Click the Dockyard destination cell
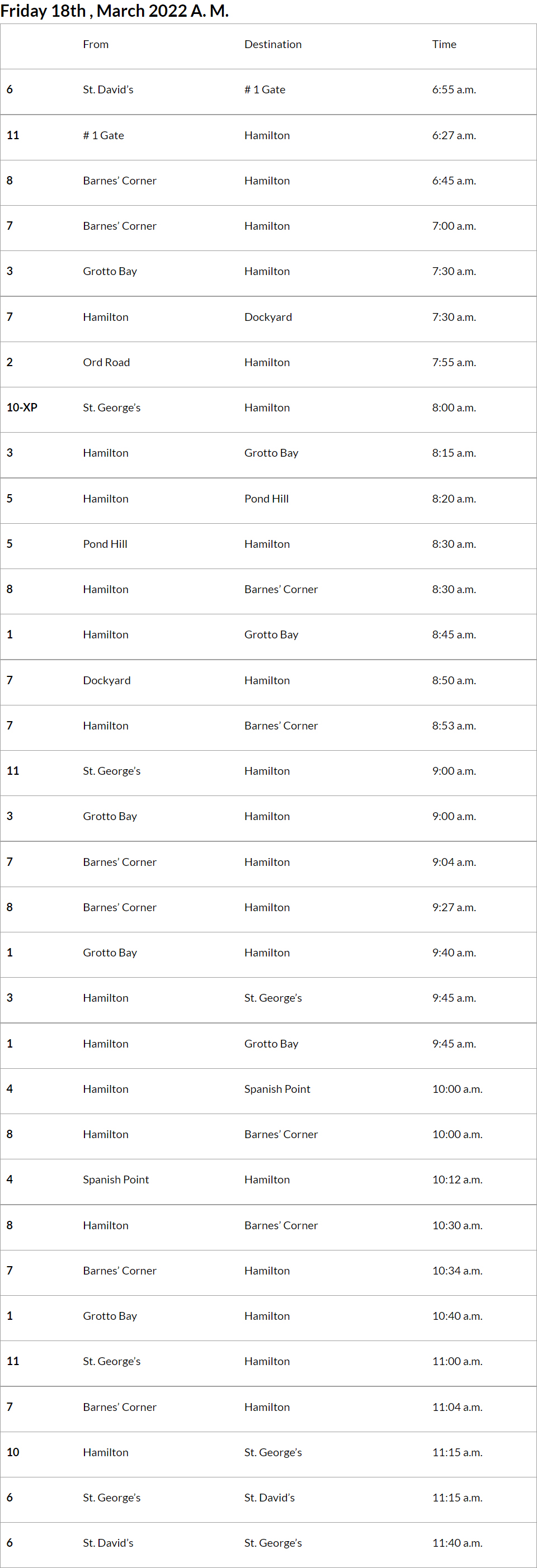This screenshot has width=537, height=1568. [x=268, y=317]
